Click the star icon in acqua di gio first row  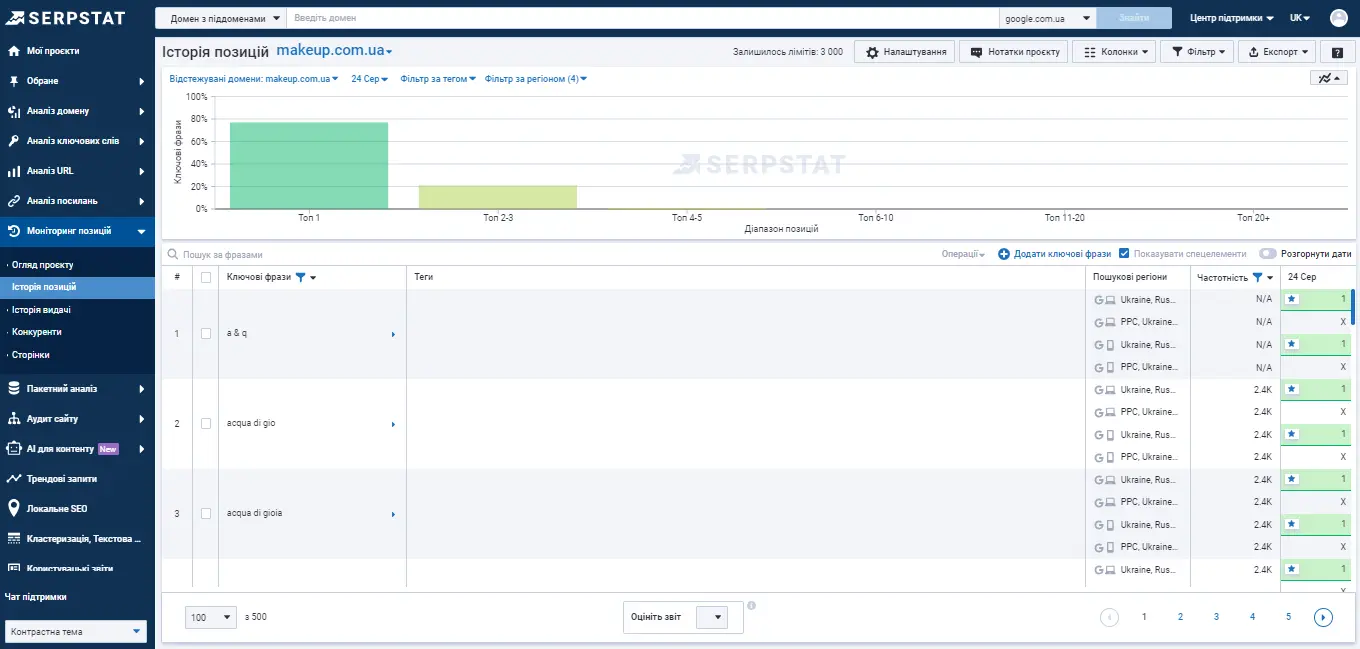point(1291,389)
